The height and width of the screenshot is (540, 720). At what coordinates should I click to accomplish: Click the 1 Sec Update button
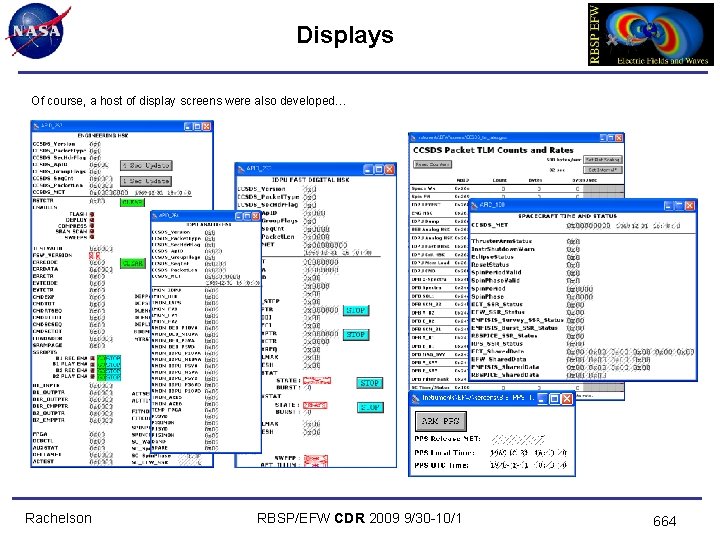[x=146, y=181]
